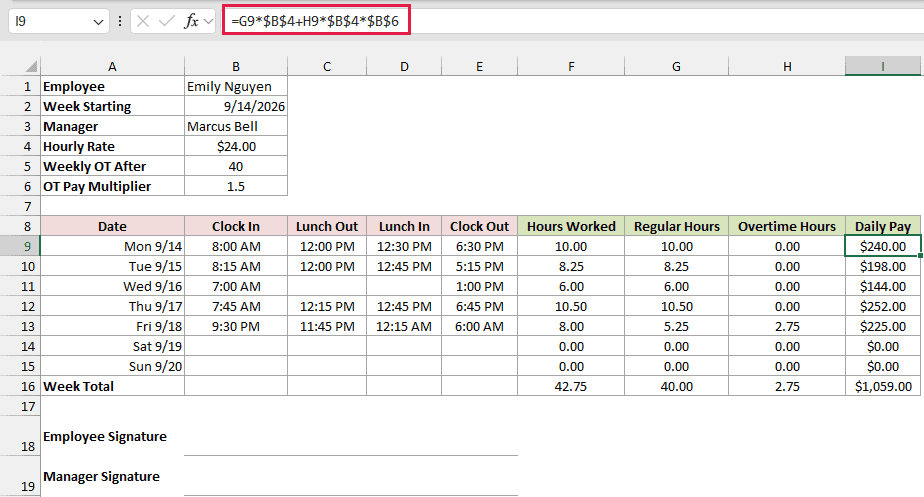Click the week total regular hours 40.00
The image size is (924, 497).
676,386
